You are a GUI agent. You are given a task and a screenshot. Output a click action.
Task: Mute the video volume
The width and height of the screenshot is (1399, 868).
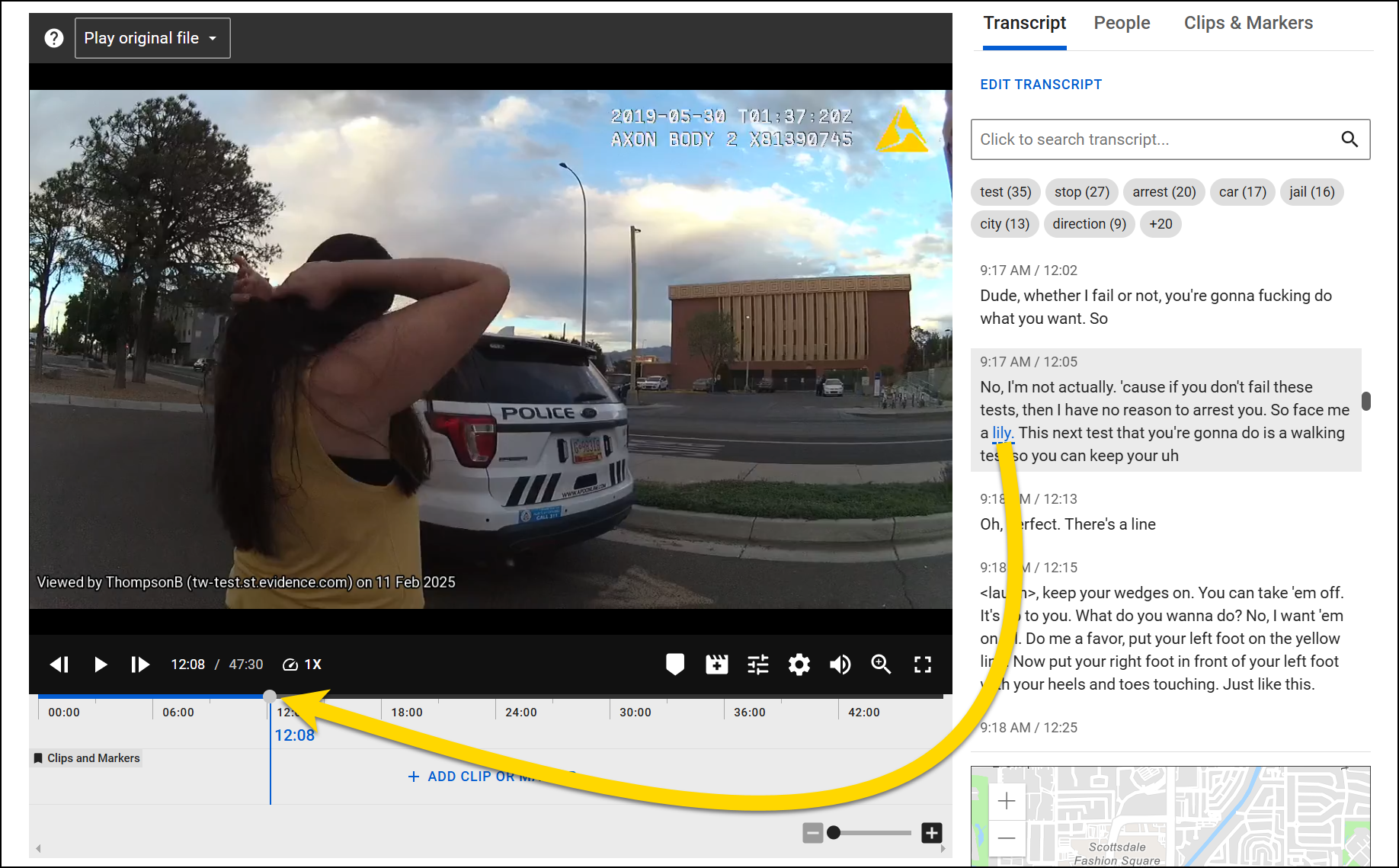pos(840,665)
